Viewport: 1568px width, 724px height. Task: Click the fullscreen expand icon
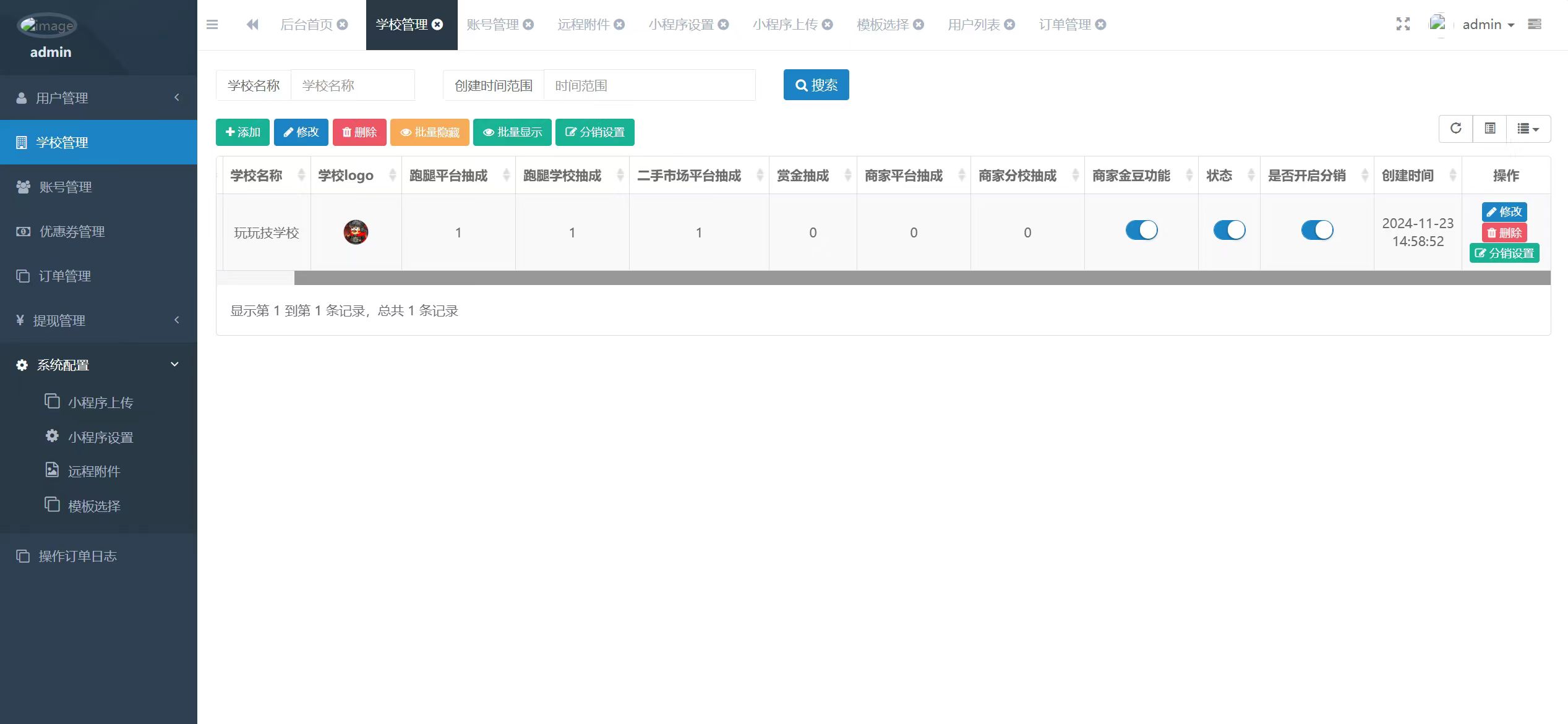coord(1403,24)
